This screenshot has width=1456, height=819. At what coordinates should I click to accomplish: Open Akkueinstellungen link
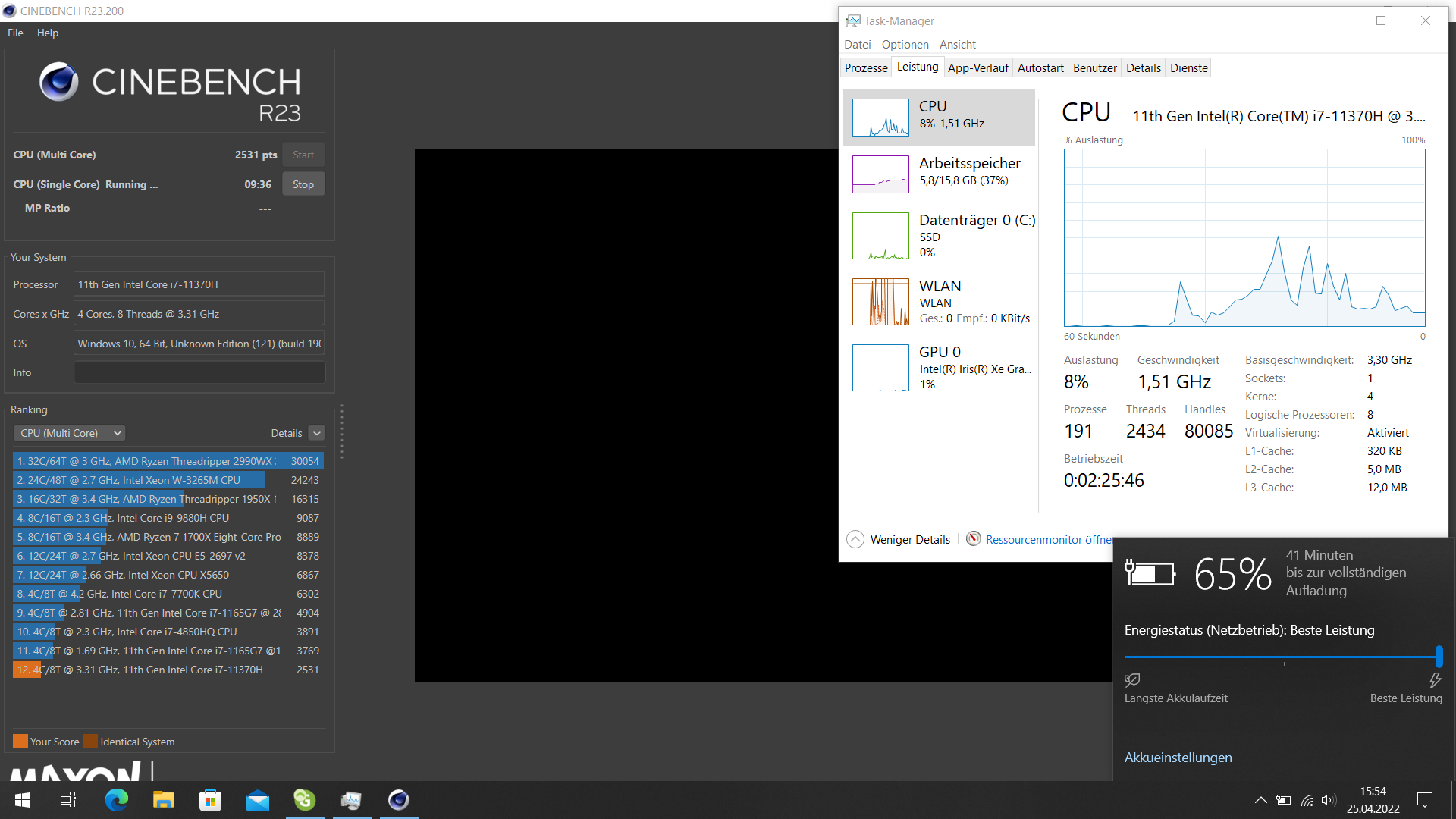[1178, 758]
